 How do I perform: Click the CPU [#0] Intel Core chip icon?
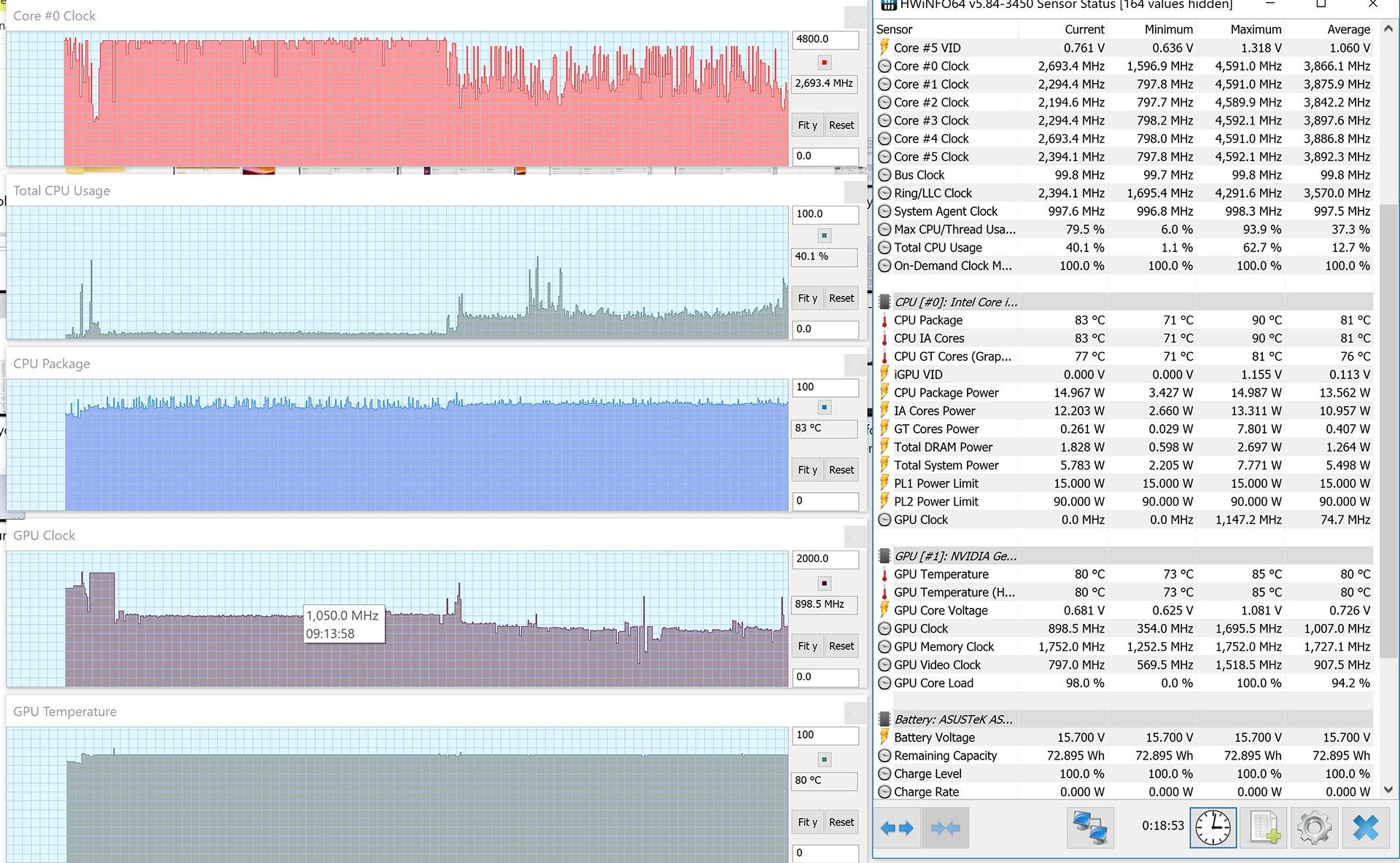(884, 302)
